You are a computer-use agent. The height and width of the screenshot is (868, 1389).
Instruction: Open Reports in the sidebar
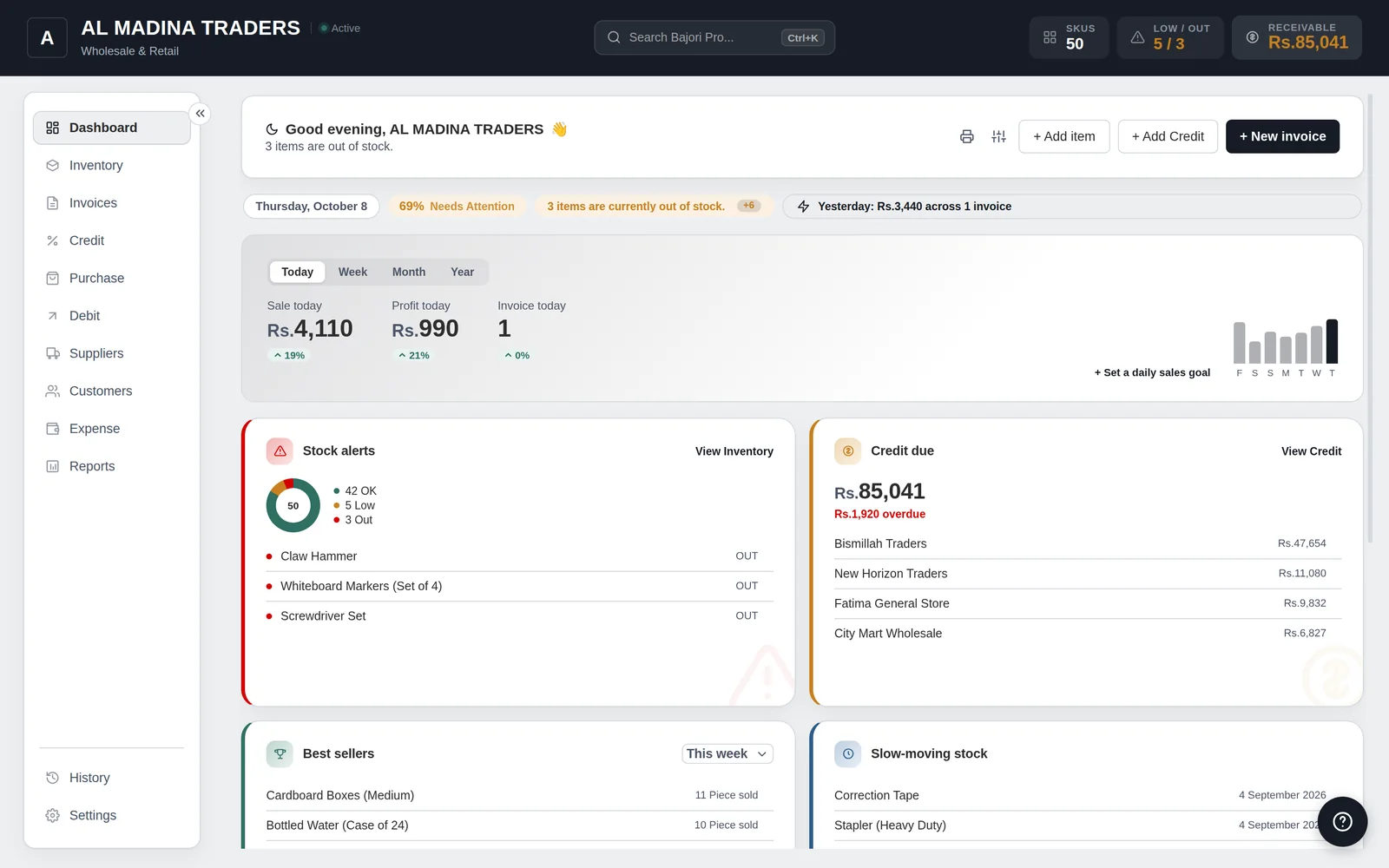[x=112, y=466]
